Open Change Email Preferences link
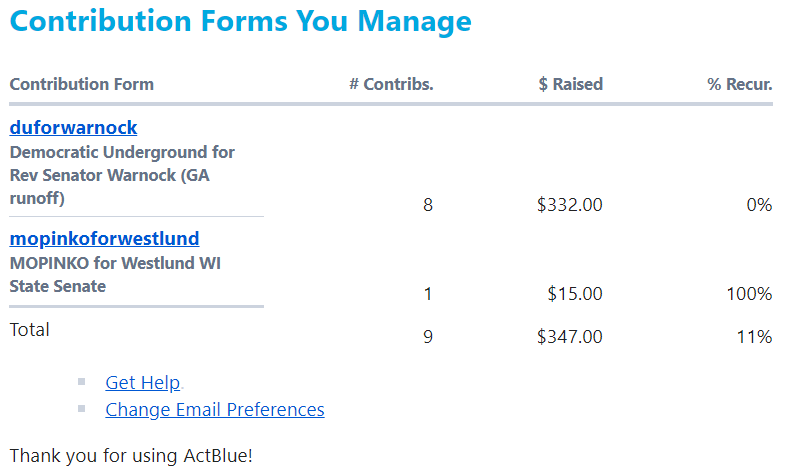The image size is (787, 472). [214, 410]
